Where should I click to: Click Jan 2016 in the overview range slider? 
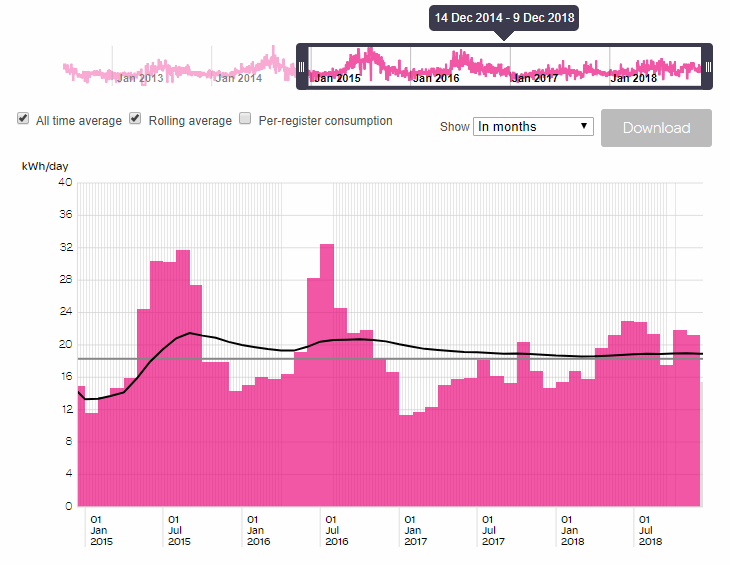click(x=436, y=77)
